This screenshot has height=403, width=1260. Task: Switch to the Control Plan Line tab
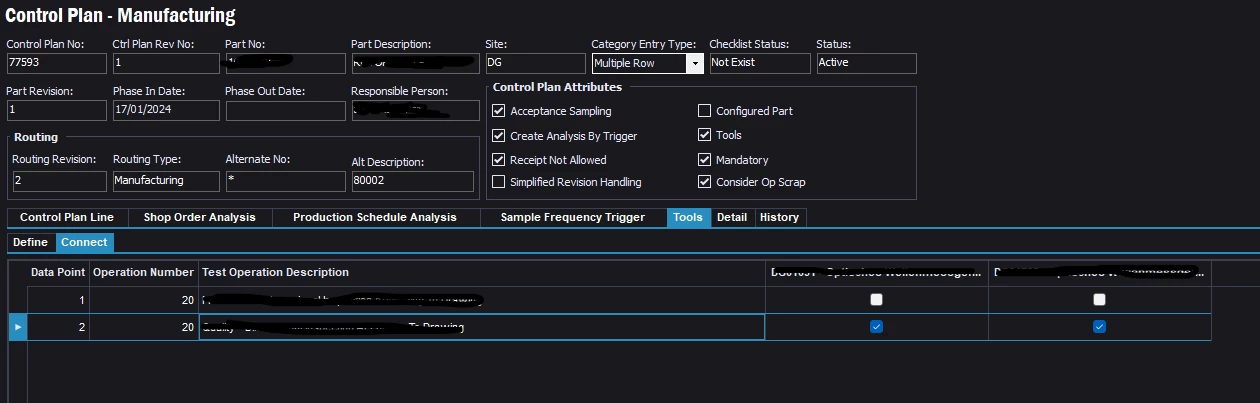[x=67, y=217]
